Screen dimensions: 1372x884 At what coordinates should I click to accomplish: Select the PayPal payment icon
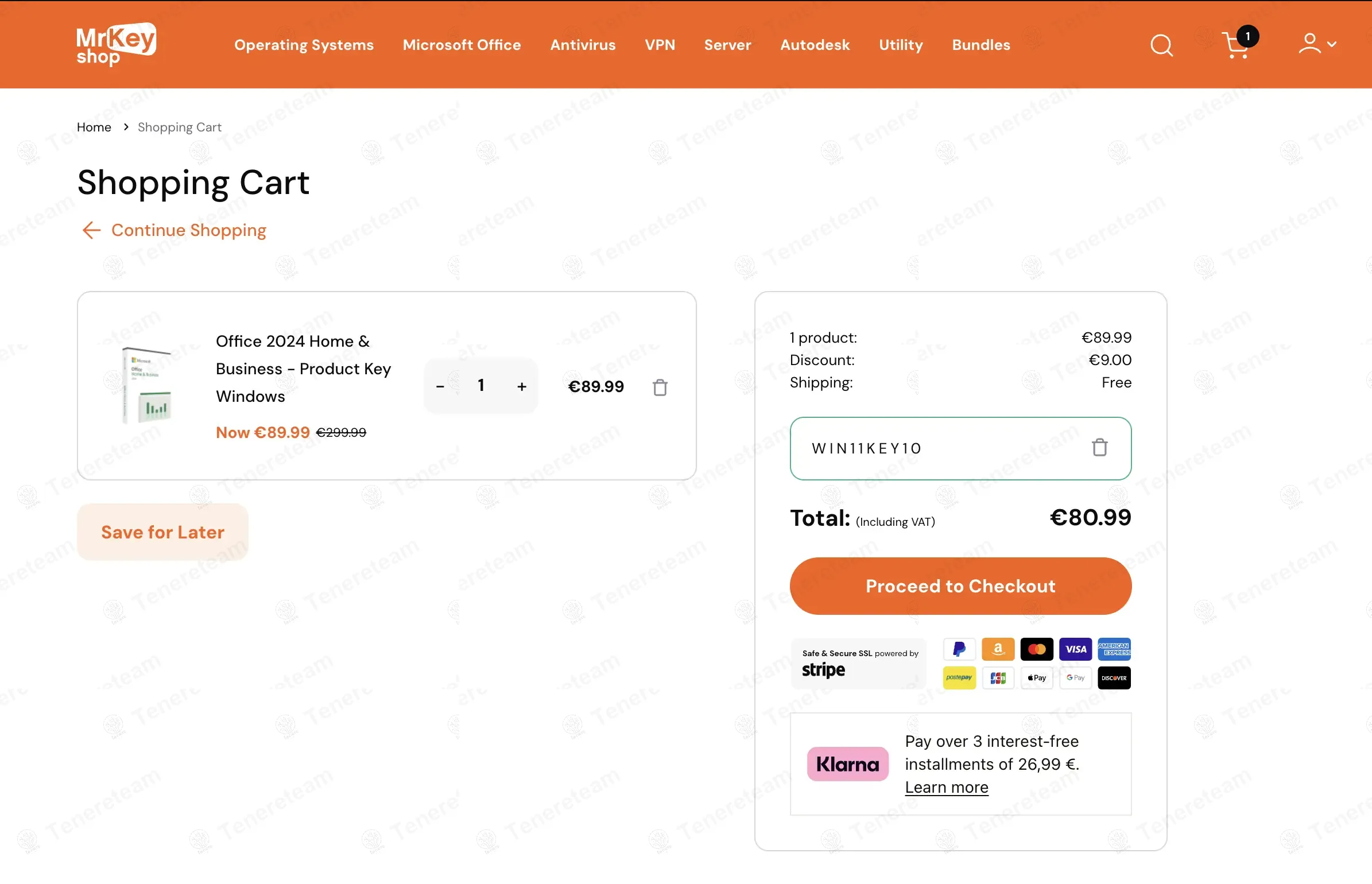click(959, 649)
